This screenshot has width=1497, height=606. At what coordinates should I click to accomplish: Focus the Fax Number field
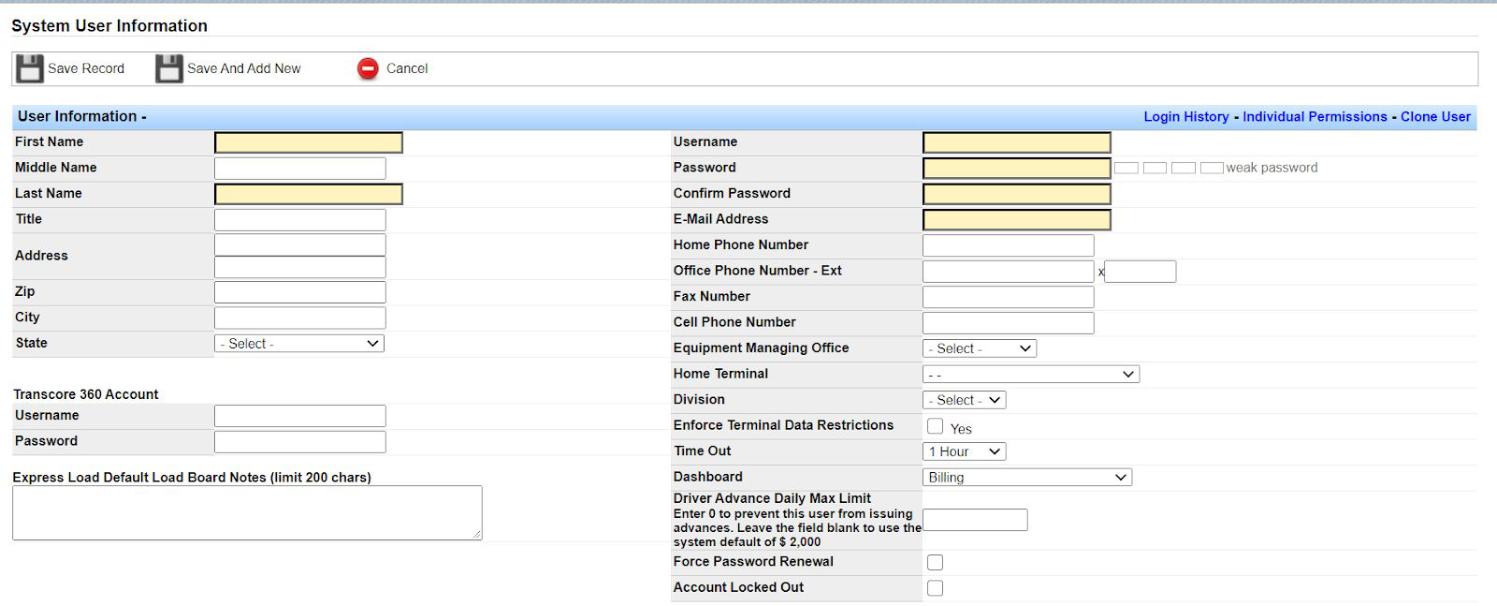coord(1008,297)
